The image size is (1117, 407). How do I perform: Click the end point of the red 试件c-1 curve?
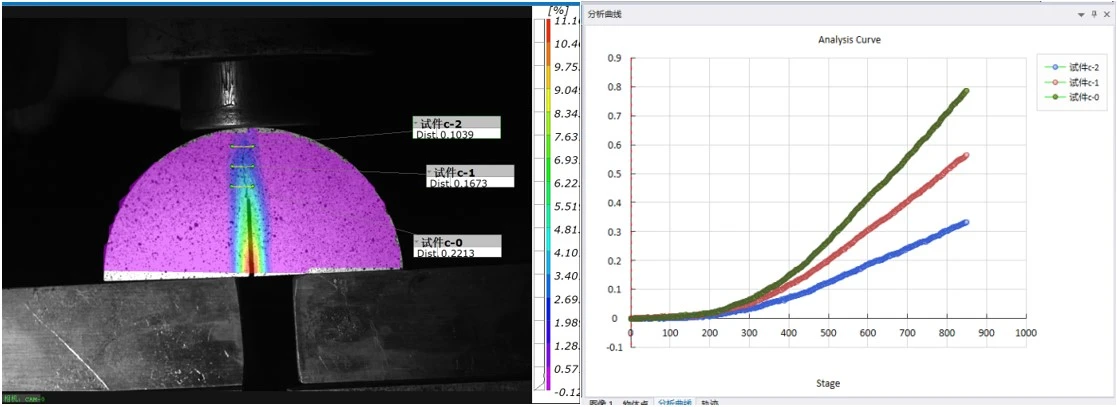[x=967, y=155]
